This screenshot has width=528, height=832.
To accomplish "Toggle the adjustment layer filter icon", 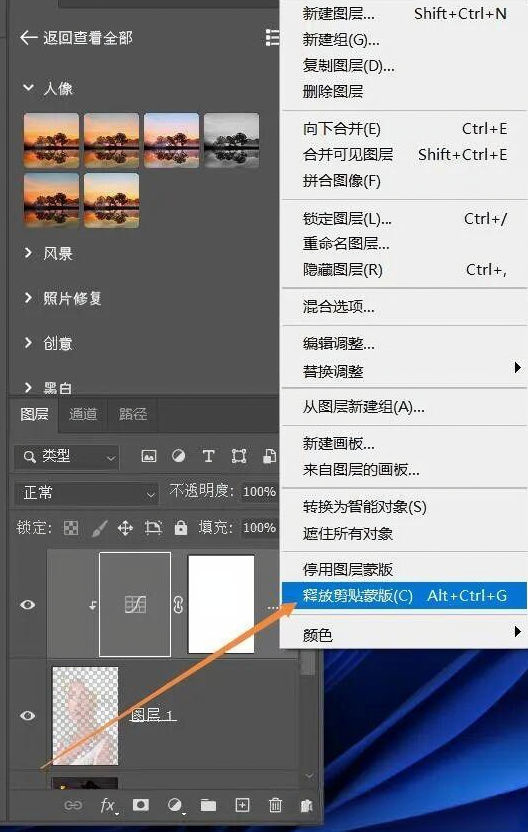I will [x=179, y=456].
